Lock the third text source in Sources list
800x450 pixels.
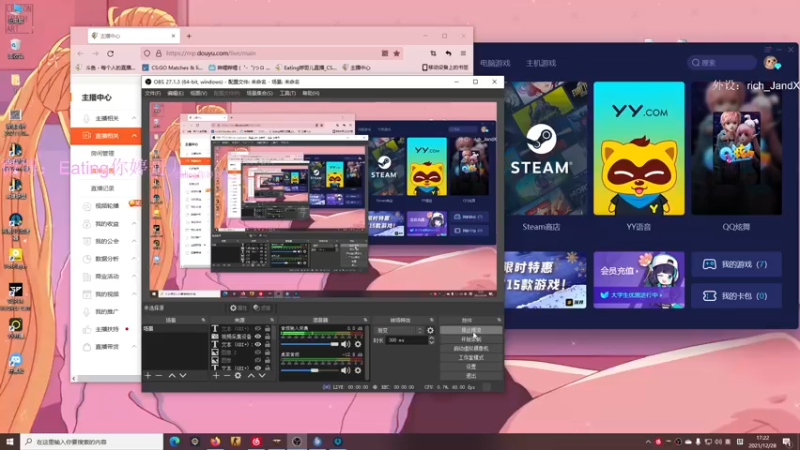[x=267, y=344]
